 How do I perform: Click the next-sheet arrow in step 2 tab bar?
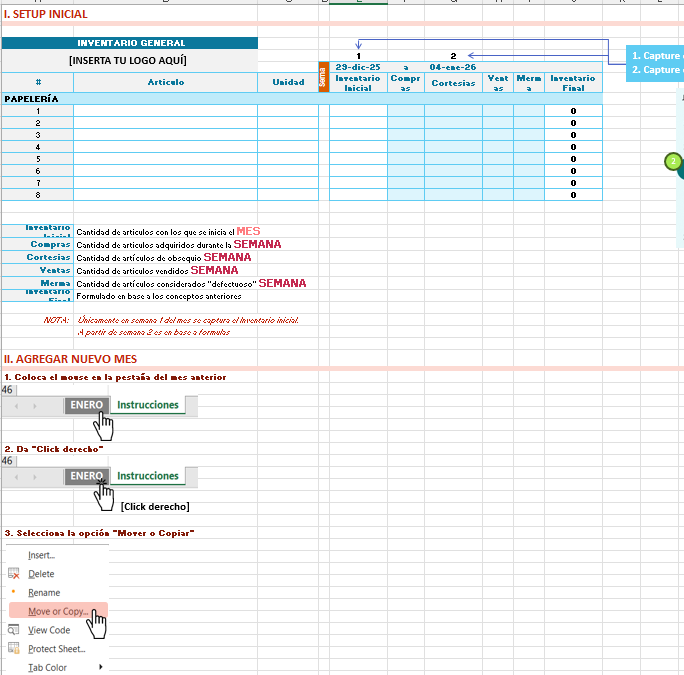click(x=36, y=477)
